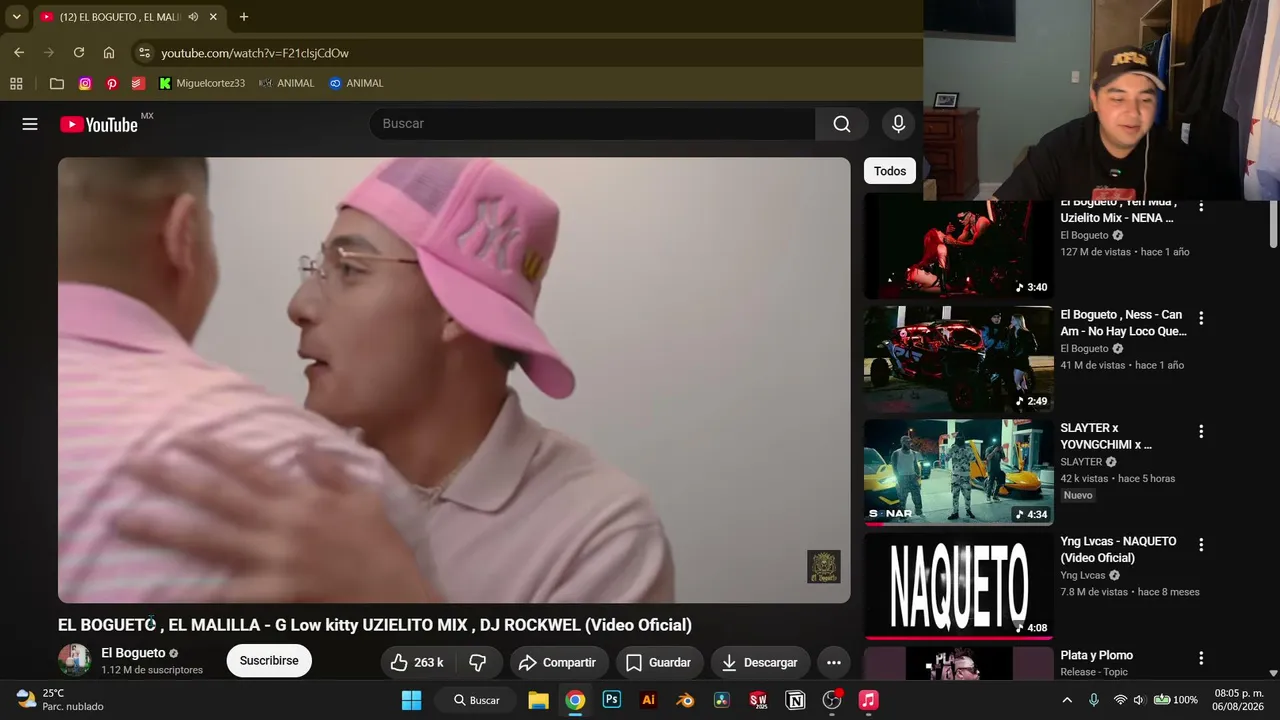1280x720 pixels.
Task: Open the Can Am video thumbnail
Action: 958,359
